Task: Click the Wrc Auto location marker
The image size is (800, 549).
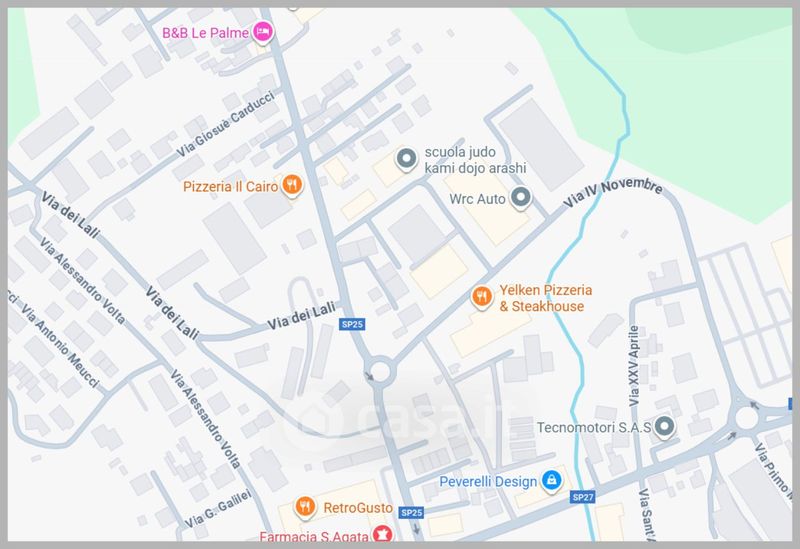Action: tap(520, 197)
